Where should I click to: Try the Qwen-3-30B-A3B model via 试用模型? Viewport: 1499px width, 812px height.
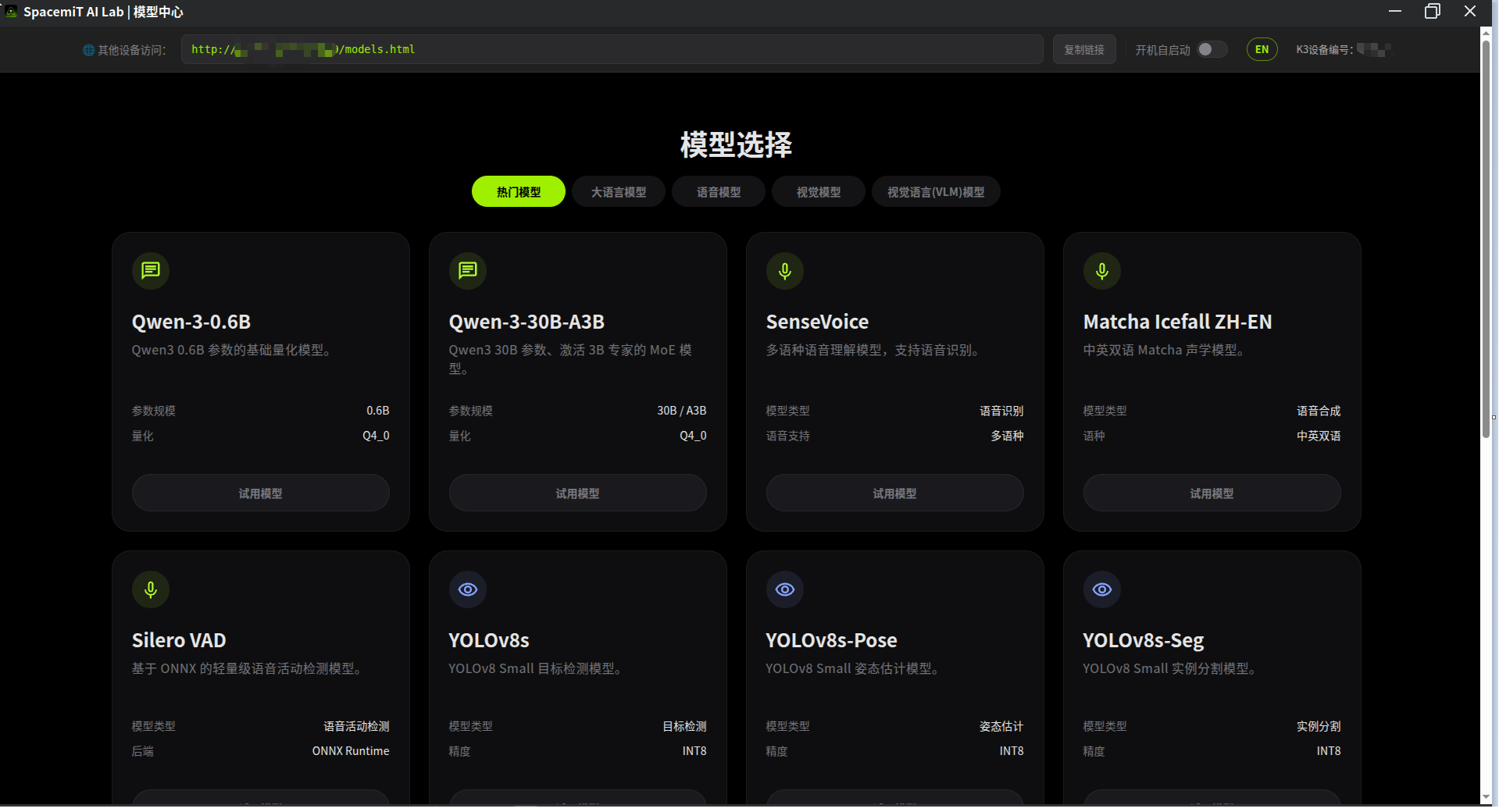click(x=578, y=493)
